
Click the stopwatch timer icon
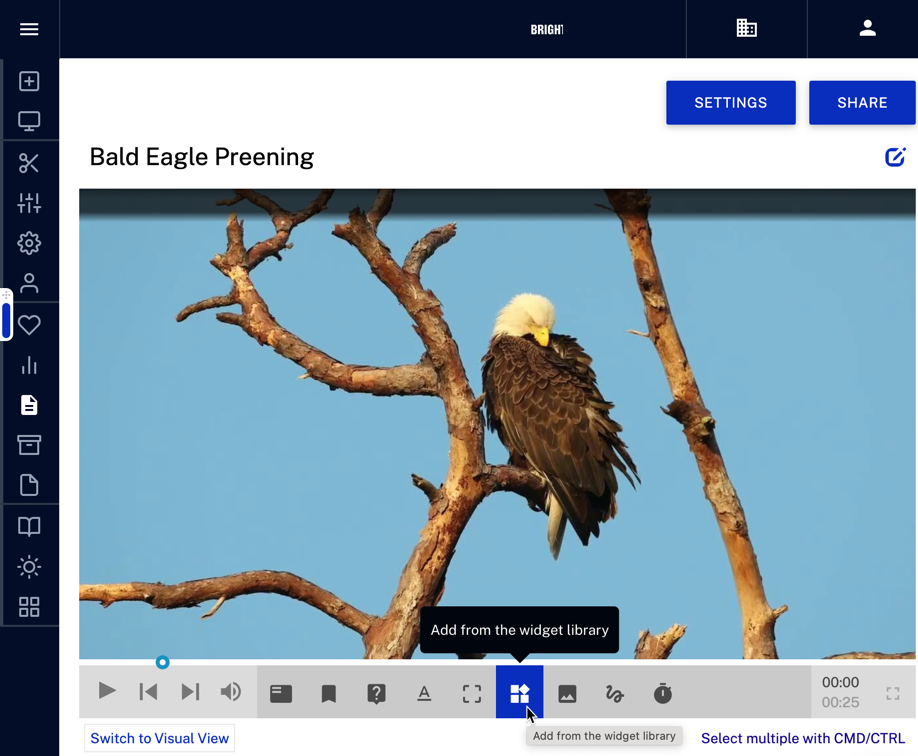tap(662, 693)
